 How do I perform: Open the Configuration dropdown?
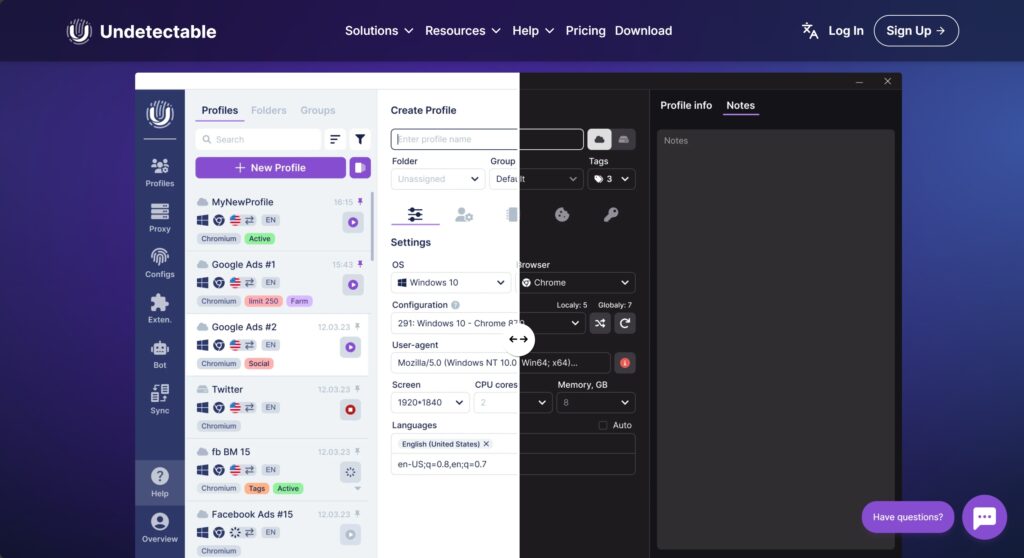pos(487,323)
